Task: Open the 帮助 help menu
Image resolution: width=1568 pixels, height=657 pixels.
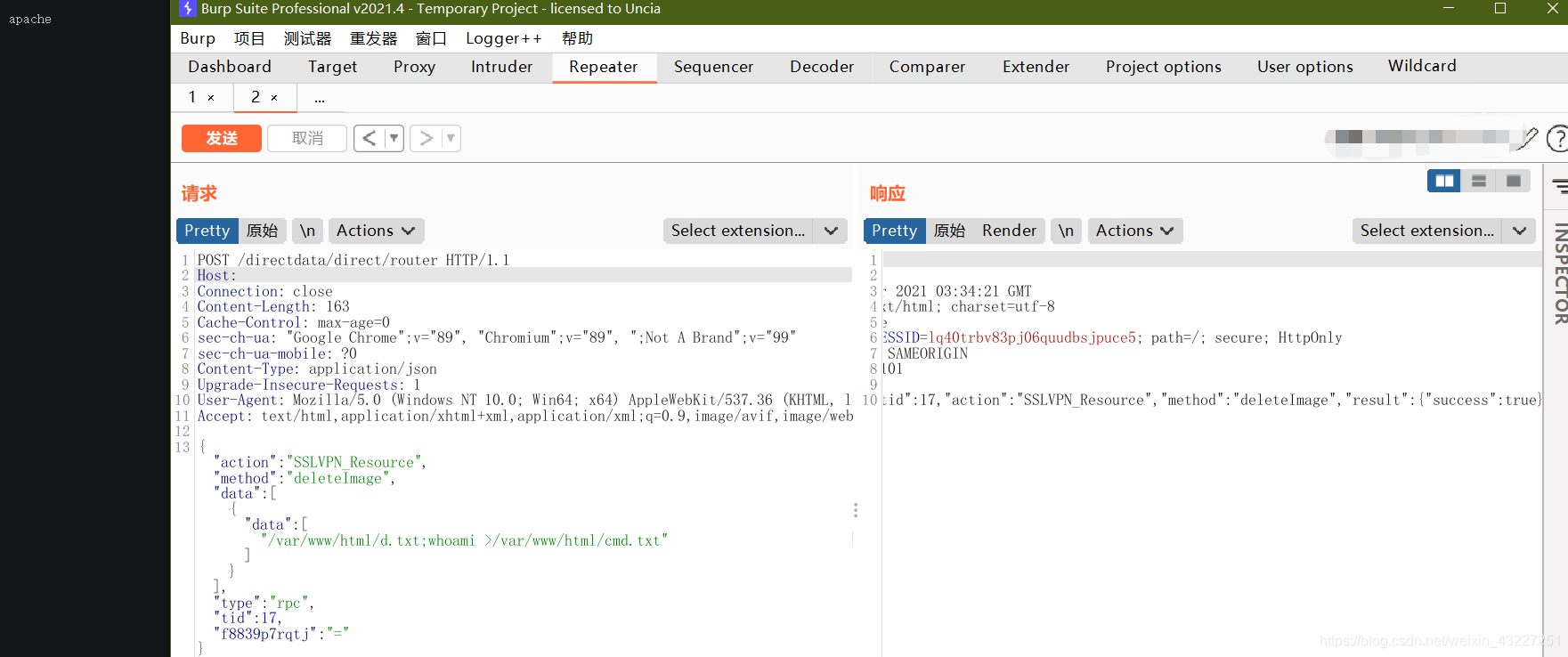Action: tap(577, 38)
